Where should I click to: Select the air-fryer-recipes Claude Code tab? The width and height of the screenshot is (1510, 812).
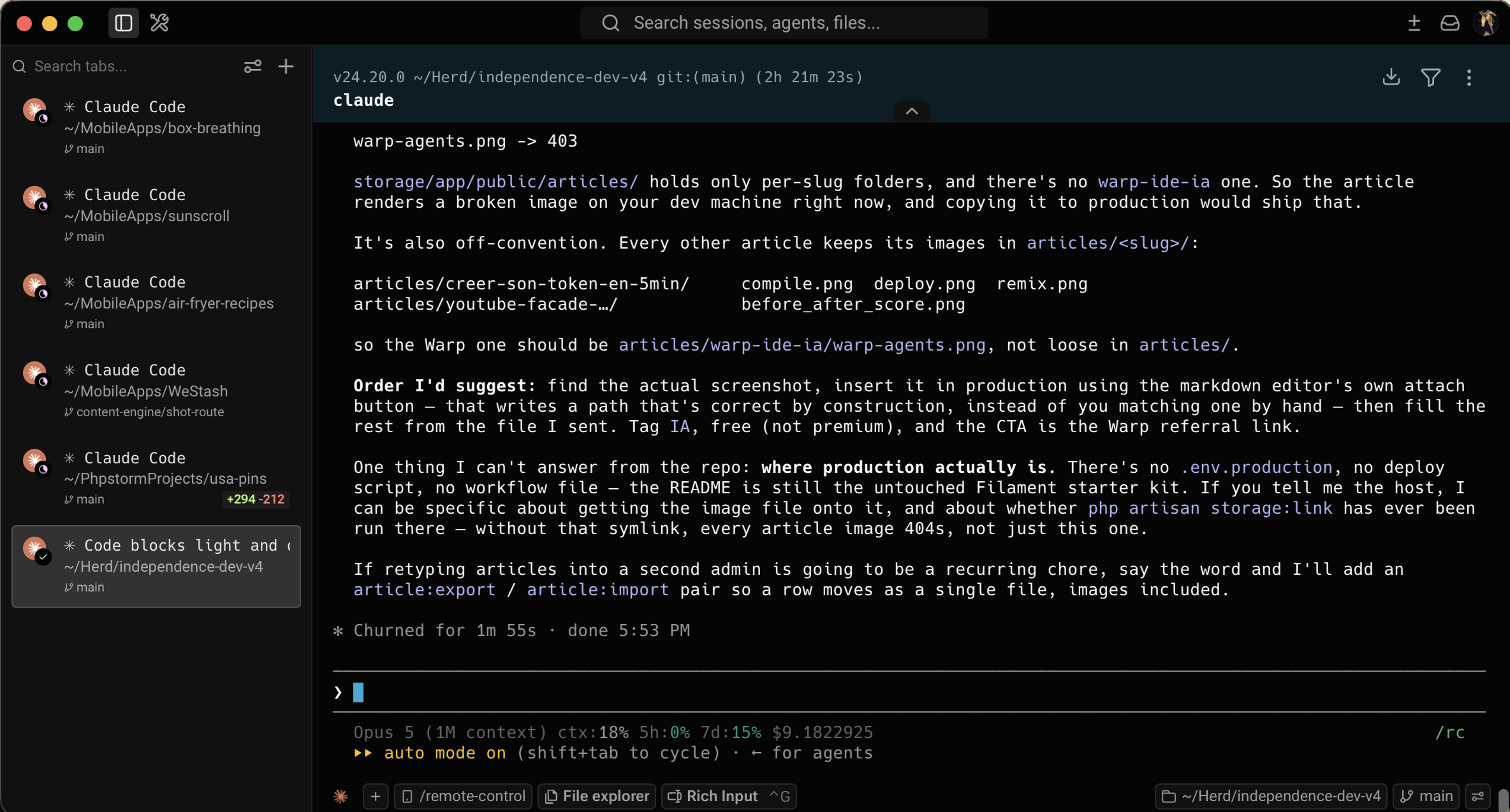[156, 302]
